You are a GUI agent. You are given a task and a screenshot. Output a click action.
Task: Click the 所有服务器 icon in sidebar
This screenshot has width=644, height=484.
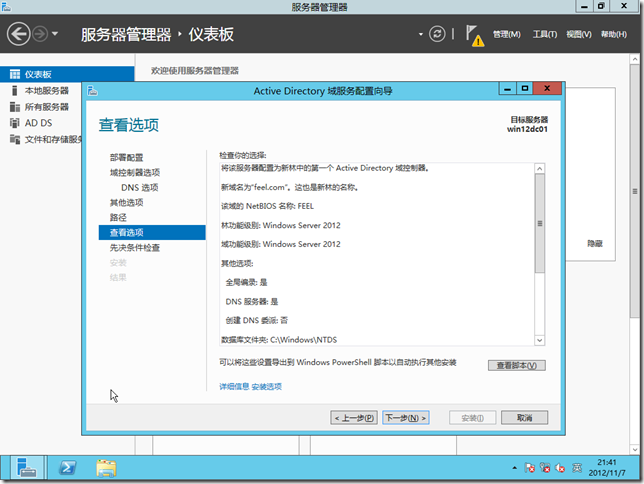[x=15, y=107]
